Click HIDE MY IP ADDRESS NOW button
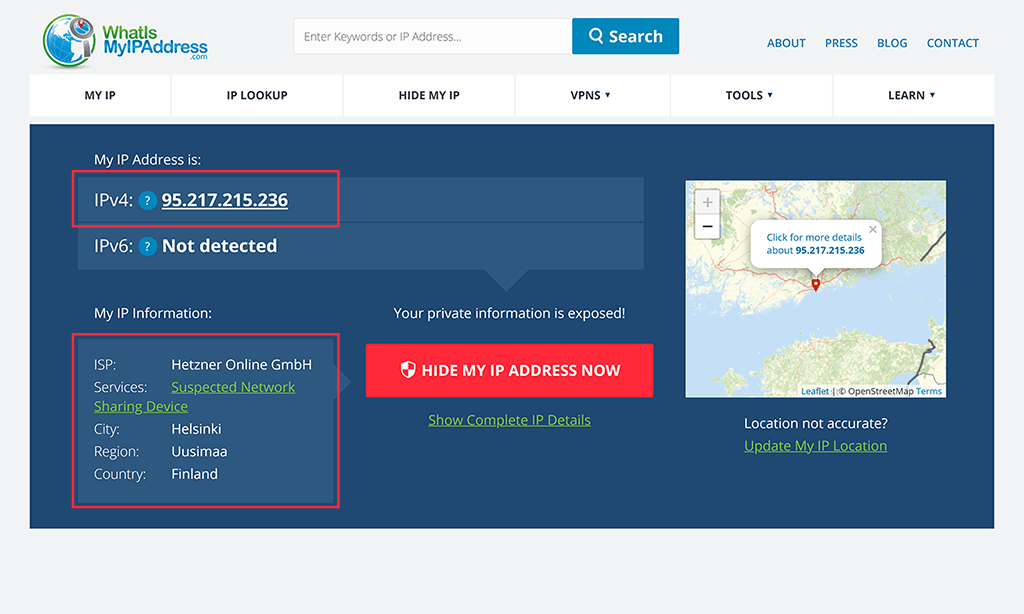This screenshot has height=614, width=1024. [509, 370]
